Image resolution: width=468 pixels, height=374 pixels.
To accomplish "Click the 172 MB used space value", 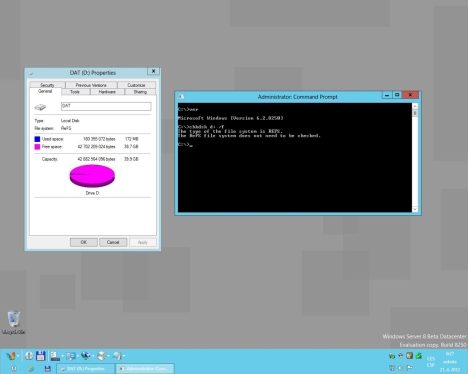I will pos(131,139).
